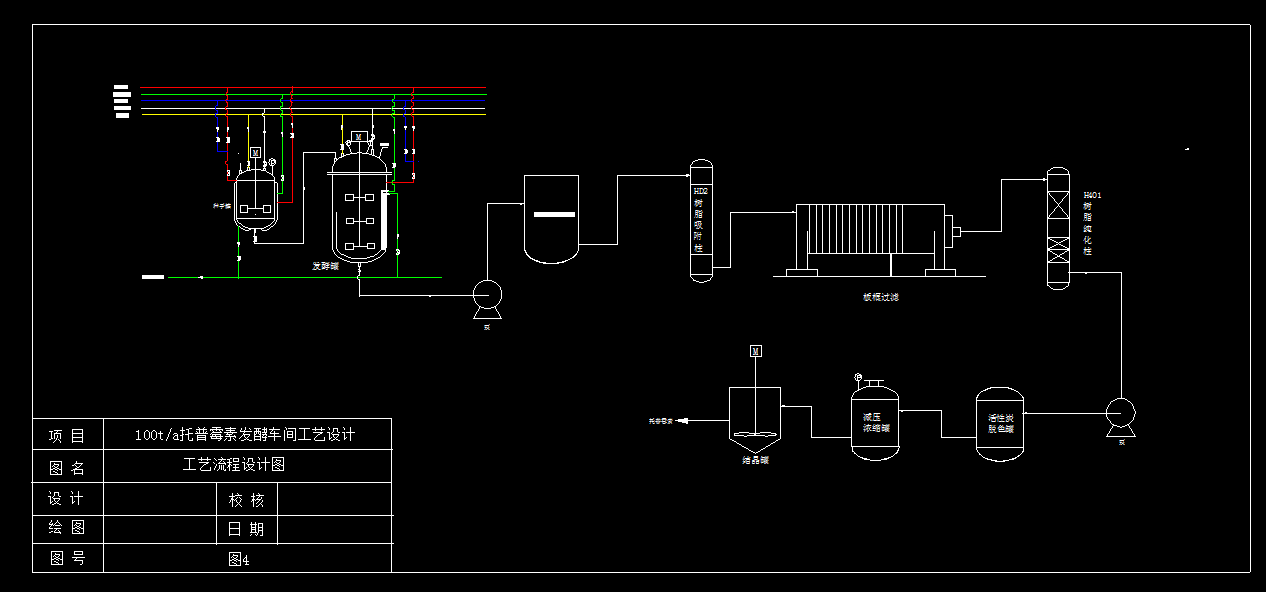
Task: Click the pressure gauge on the concentration tank
Action: click(857, 377)
